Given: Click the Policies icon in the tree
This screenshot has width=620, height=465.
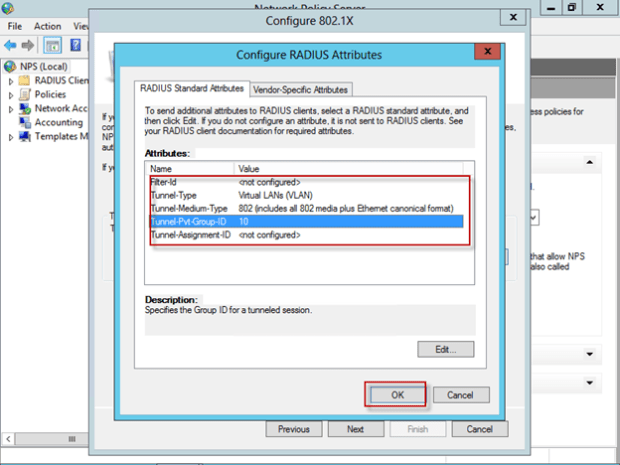Looking at the screenshot, I should 26,94.
